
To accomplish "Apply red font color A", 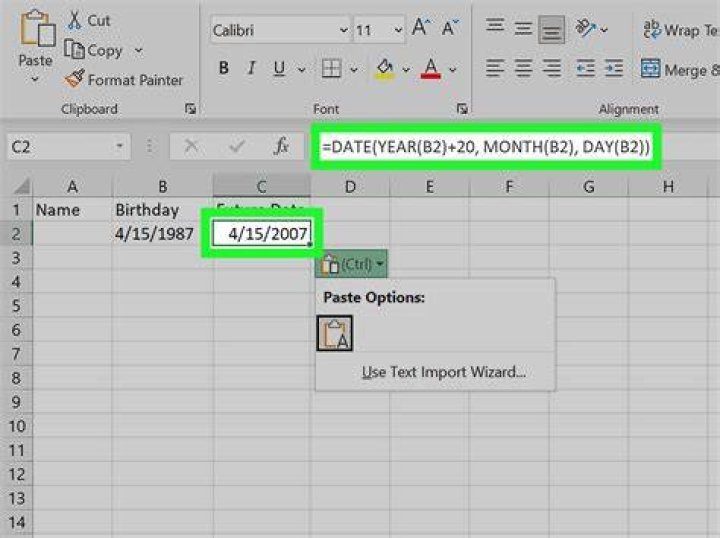I will 431,69.
